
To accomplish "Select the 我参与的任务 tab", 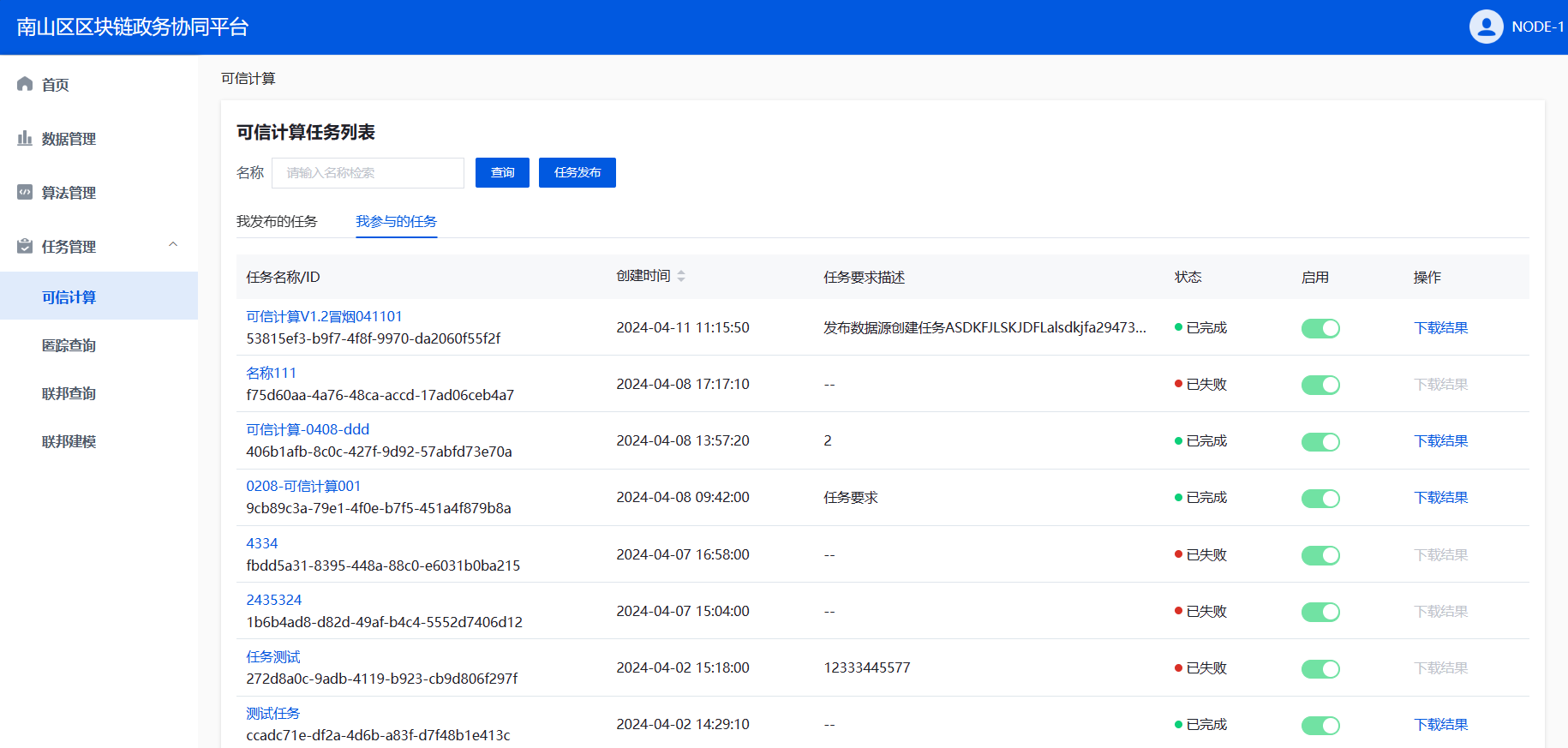I will (397, 221).
